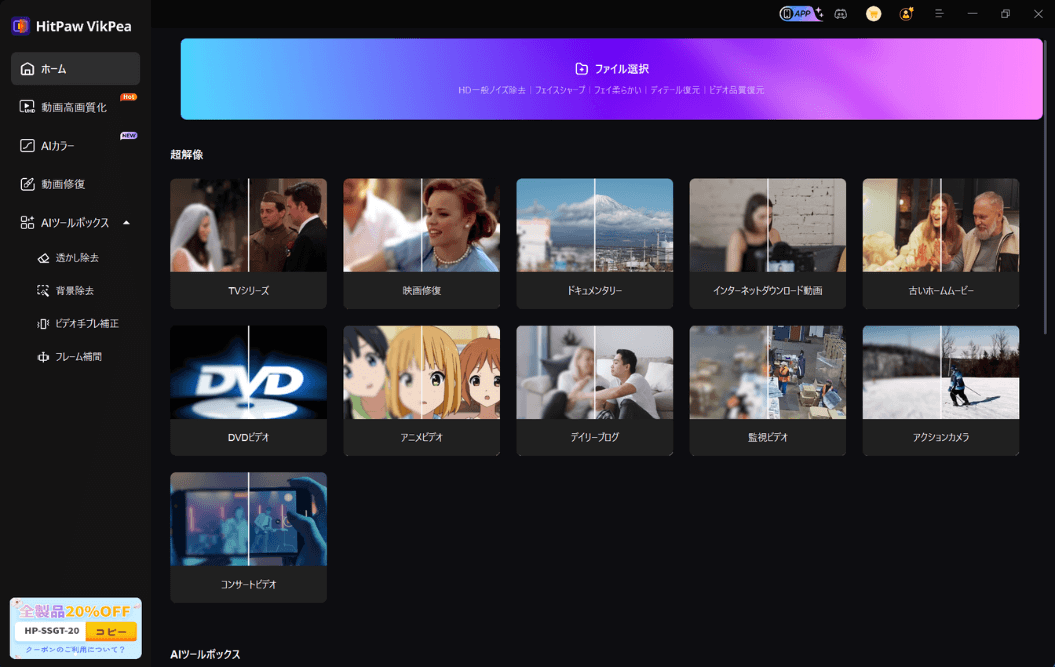Click the ファイル選択 upload banner
Image resolution: width=1055 pixels, height=670 pixels.
[x=612, y=79]
